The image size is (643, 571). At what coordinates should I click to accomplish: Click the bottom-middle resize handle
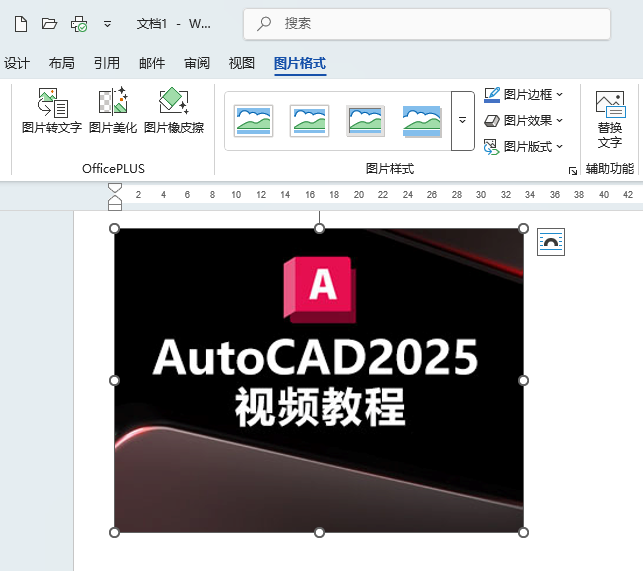[319, 532]
